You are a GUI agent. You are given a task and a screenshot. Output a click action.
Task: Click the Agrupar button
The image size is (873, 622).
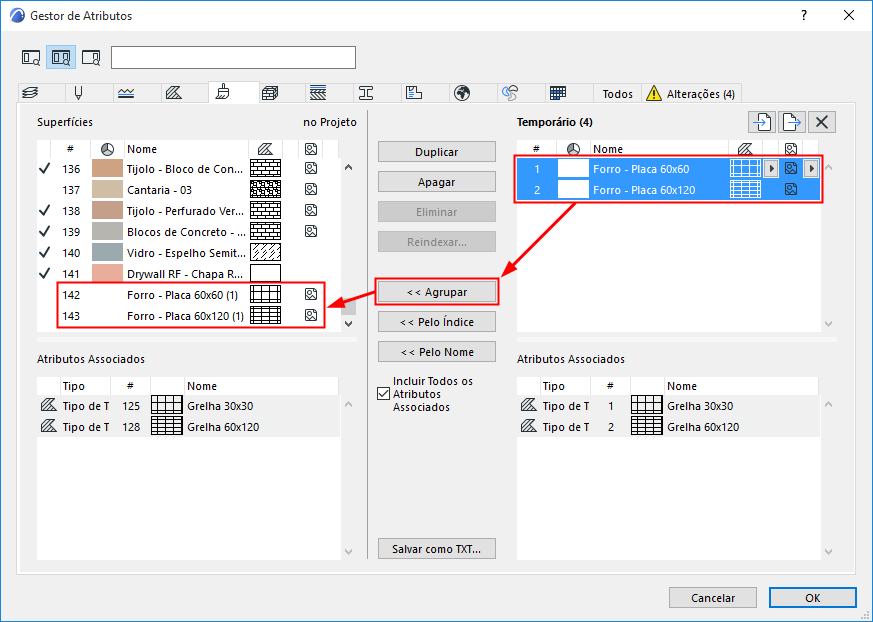tap(436, 292)
